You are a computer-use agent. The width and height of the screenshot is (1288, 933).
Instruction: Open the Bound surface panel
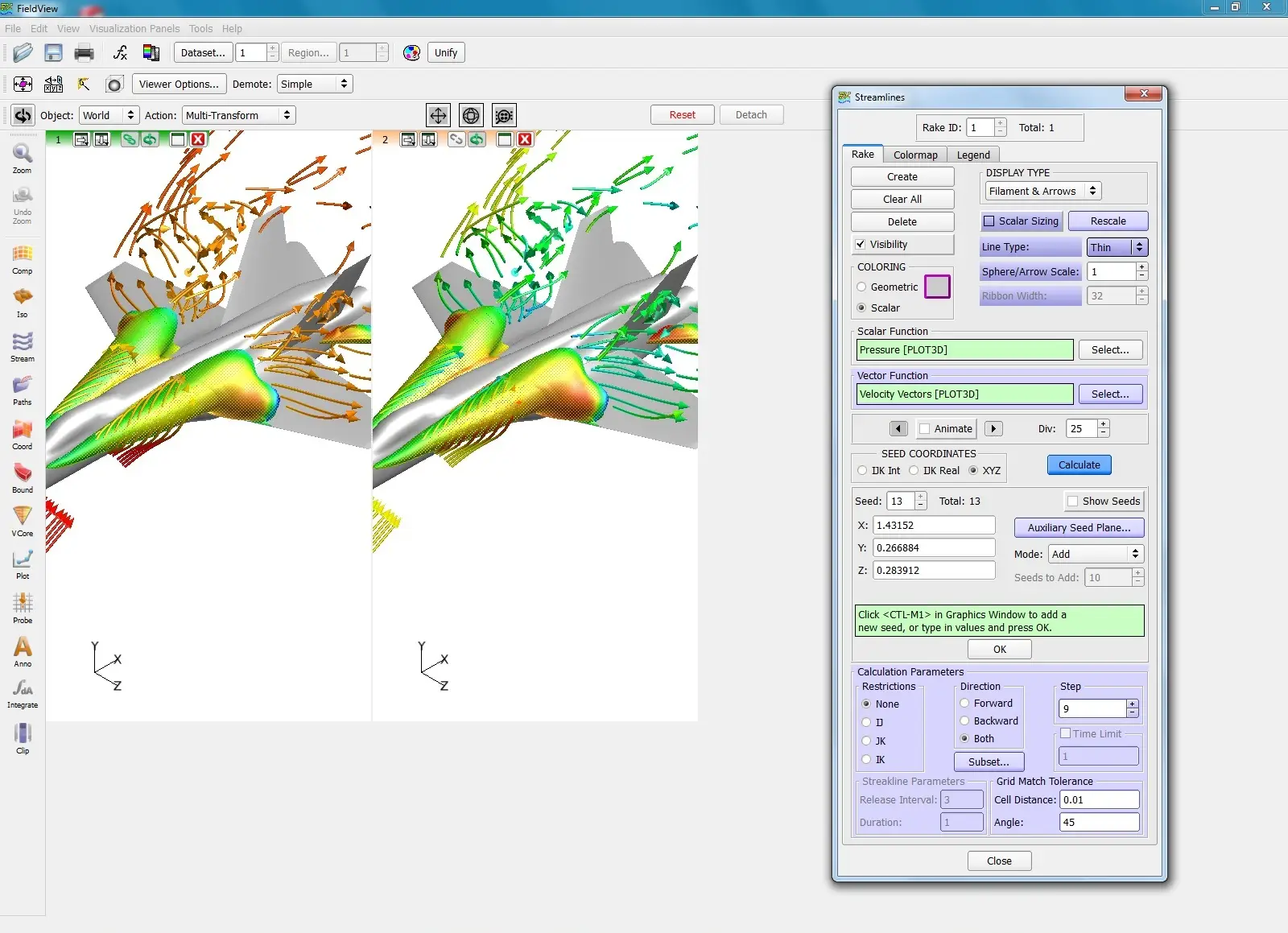[23, 478]
